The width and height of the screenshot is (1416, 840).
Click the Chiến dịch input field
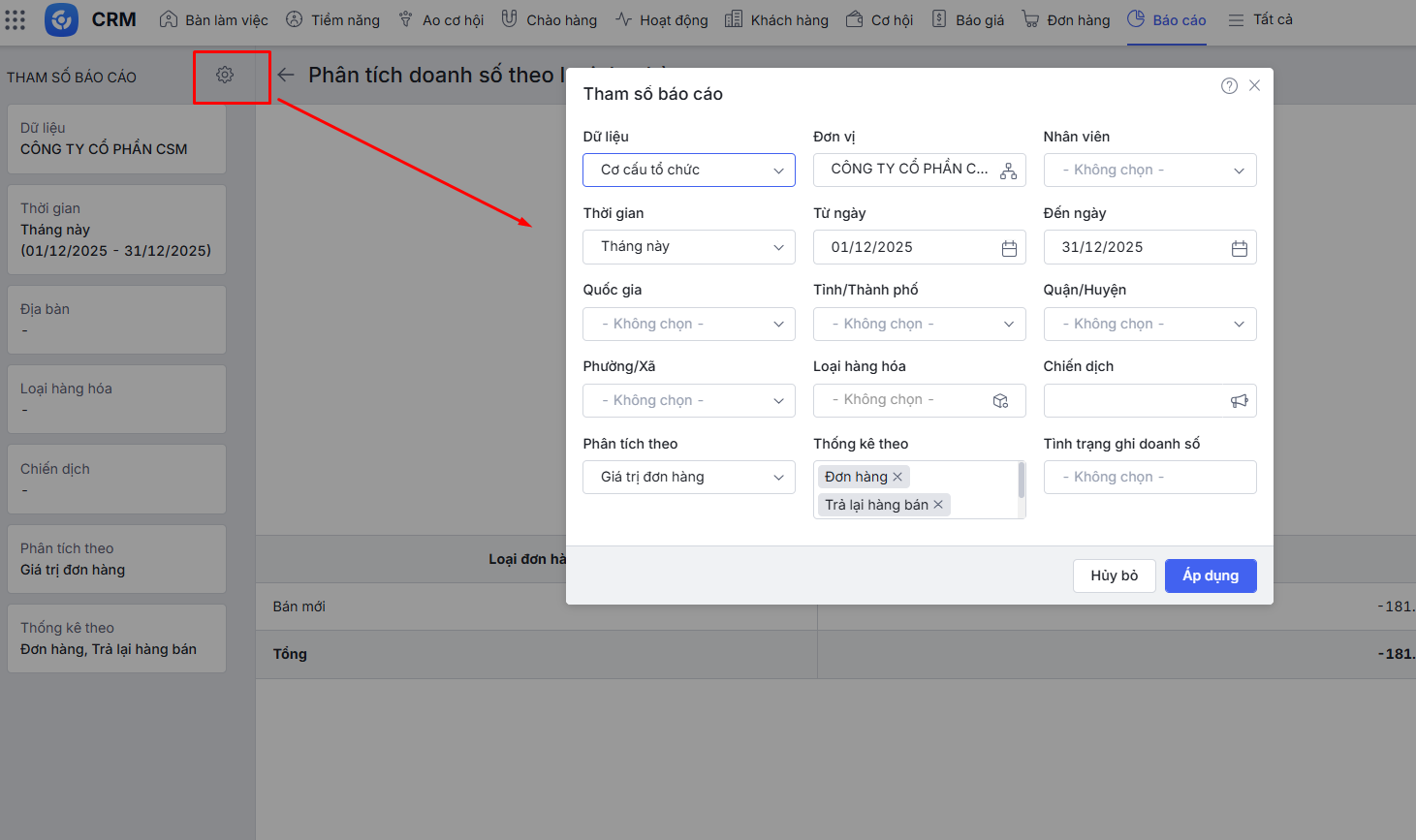point(1150,401)
